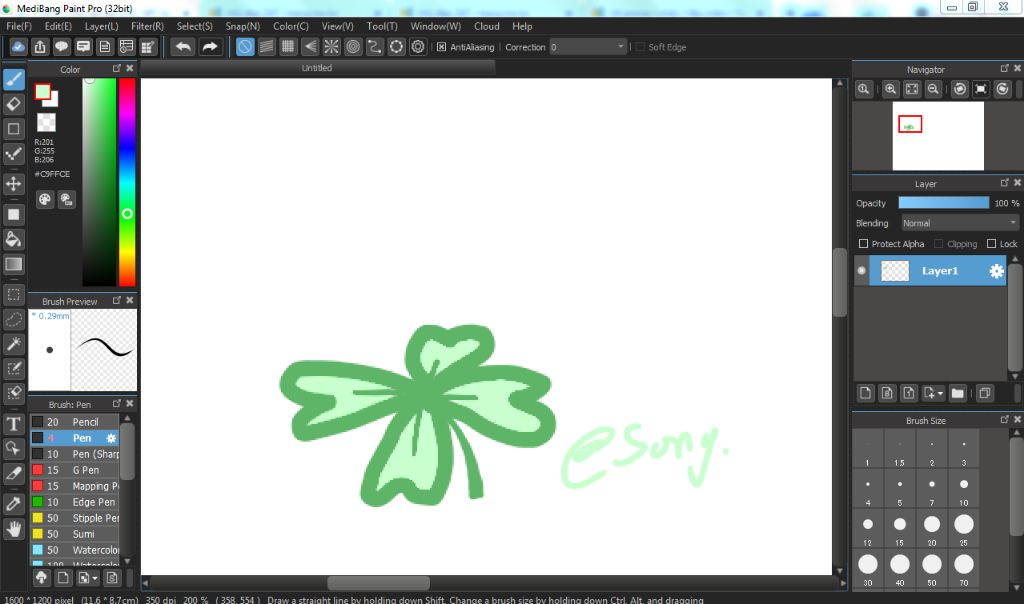Image resolution: width=1024 pixels, height=604 pixels.
Task: Select the transparent color swatch
Action: (46, 122)
